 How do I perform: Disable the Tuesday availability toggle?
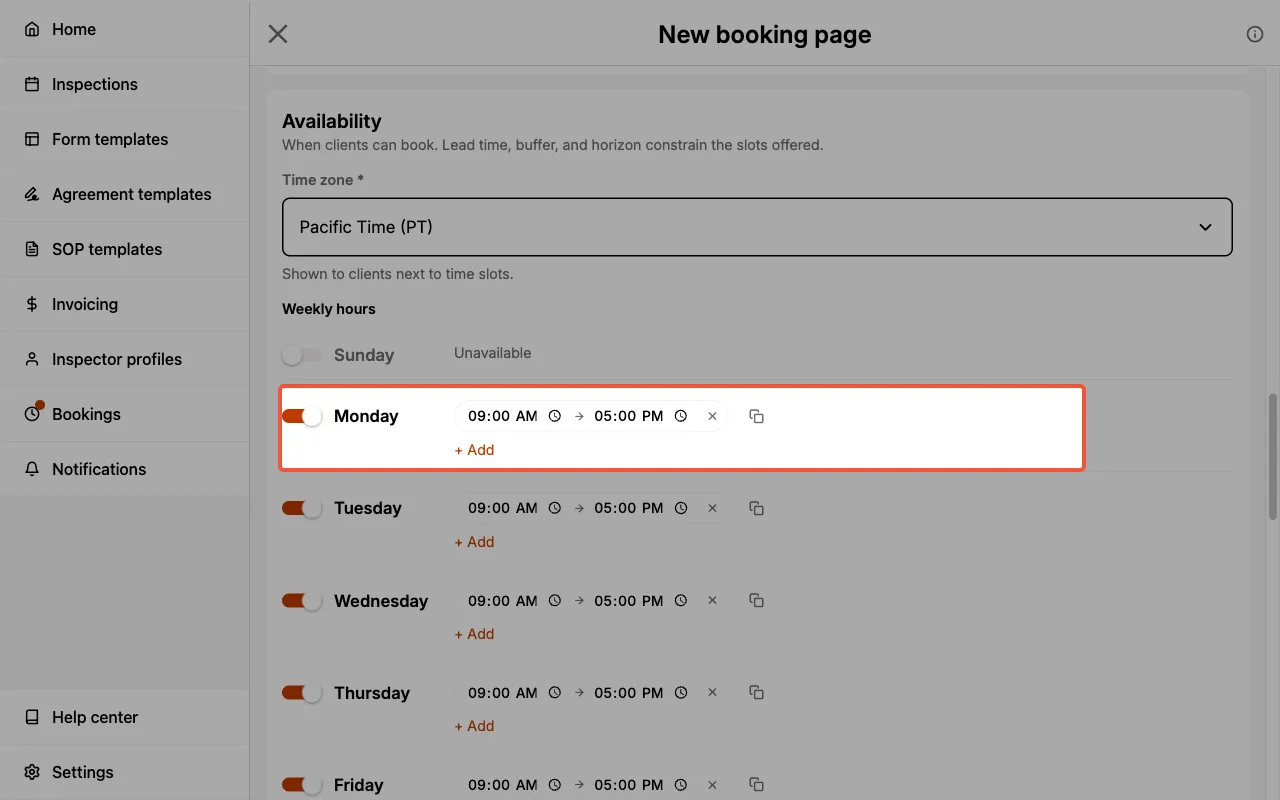coord(302,508)
